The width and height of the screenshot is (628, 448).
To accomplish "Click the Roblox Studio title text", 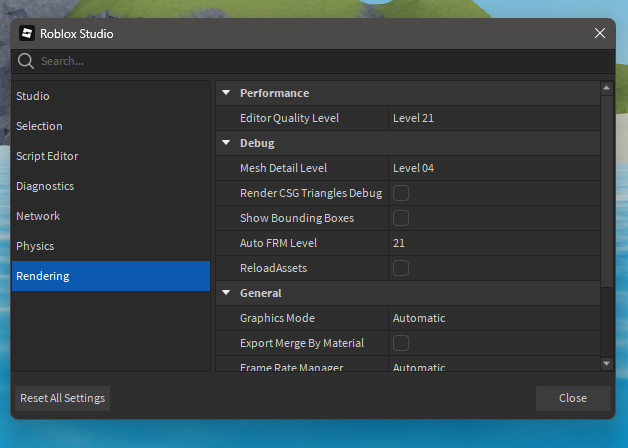I will coord(76,34).
